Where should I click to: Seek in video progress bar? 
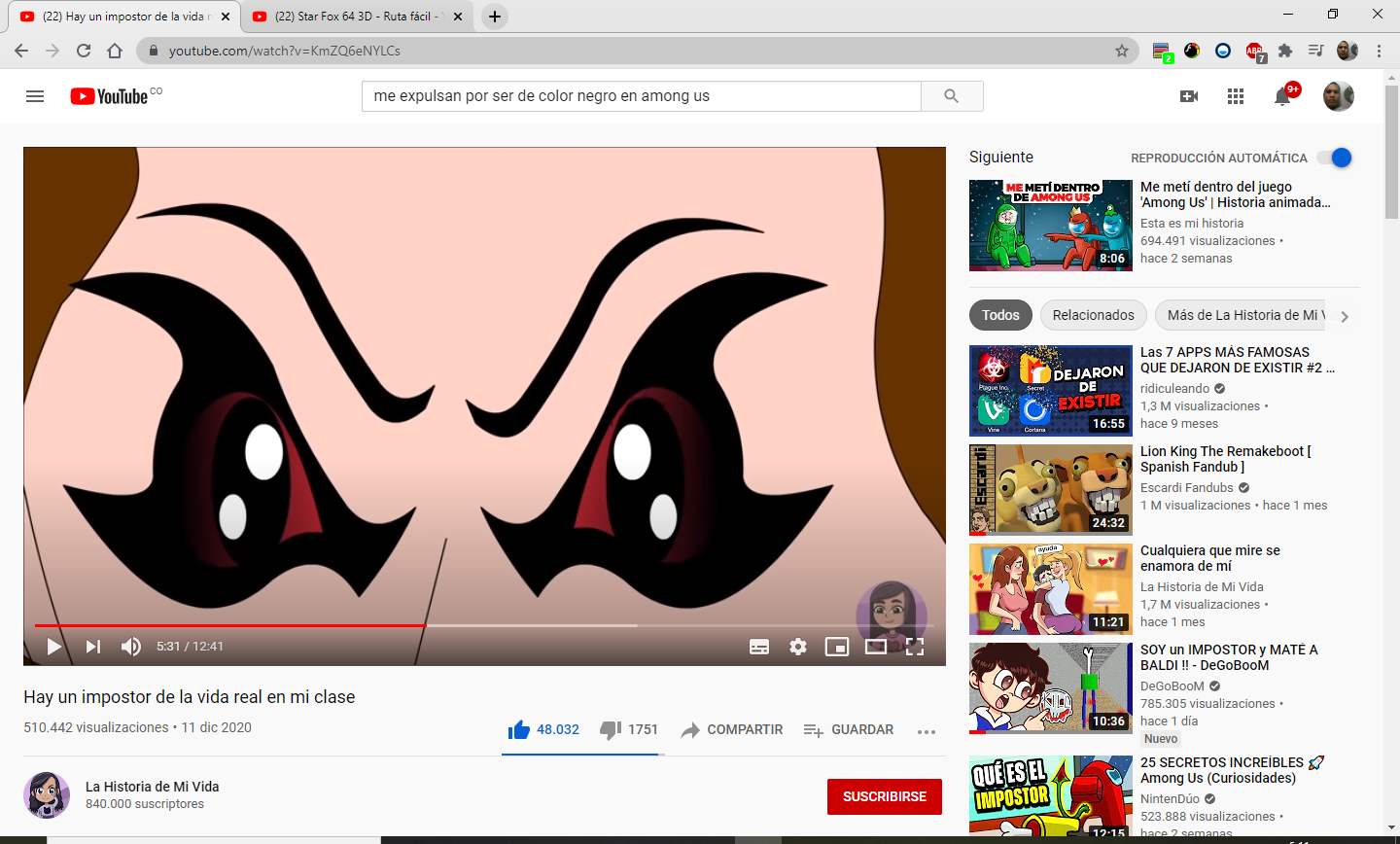[x=484, y=625]
